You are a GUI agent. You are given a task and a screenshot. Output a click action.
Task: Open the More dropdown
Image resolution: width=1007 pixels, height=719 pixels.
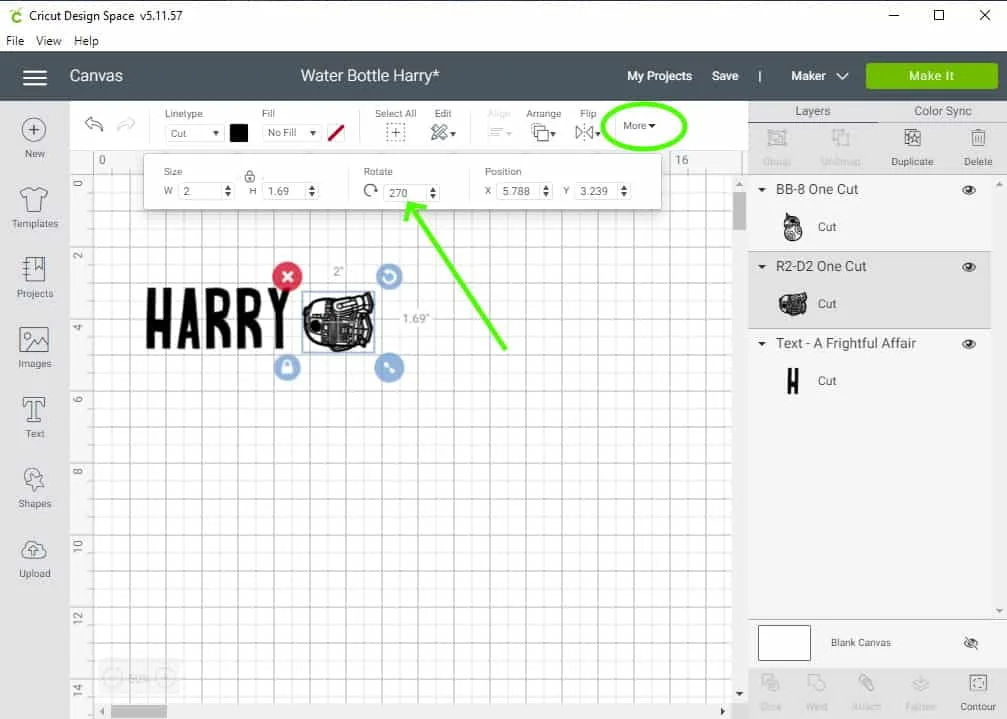(x=639, y=126)
